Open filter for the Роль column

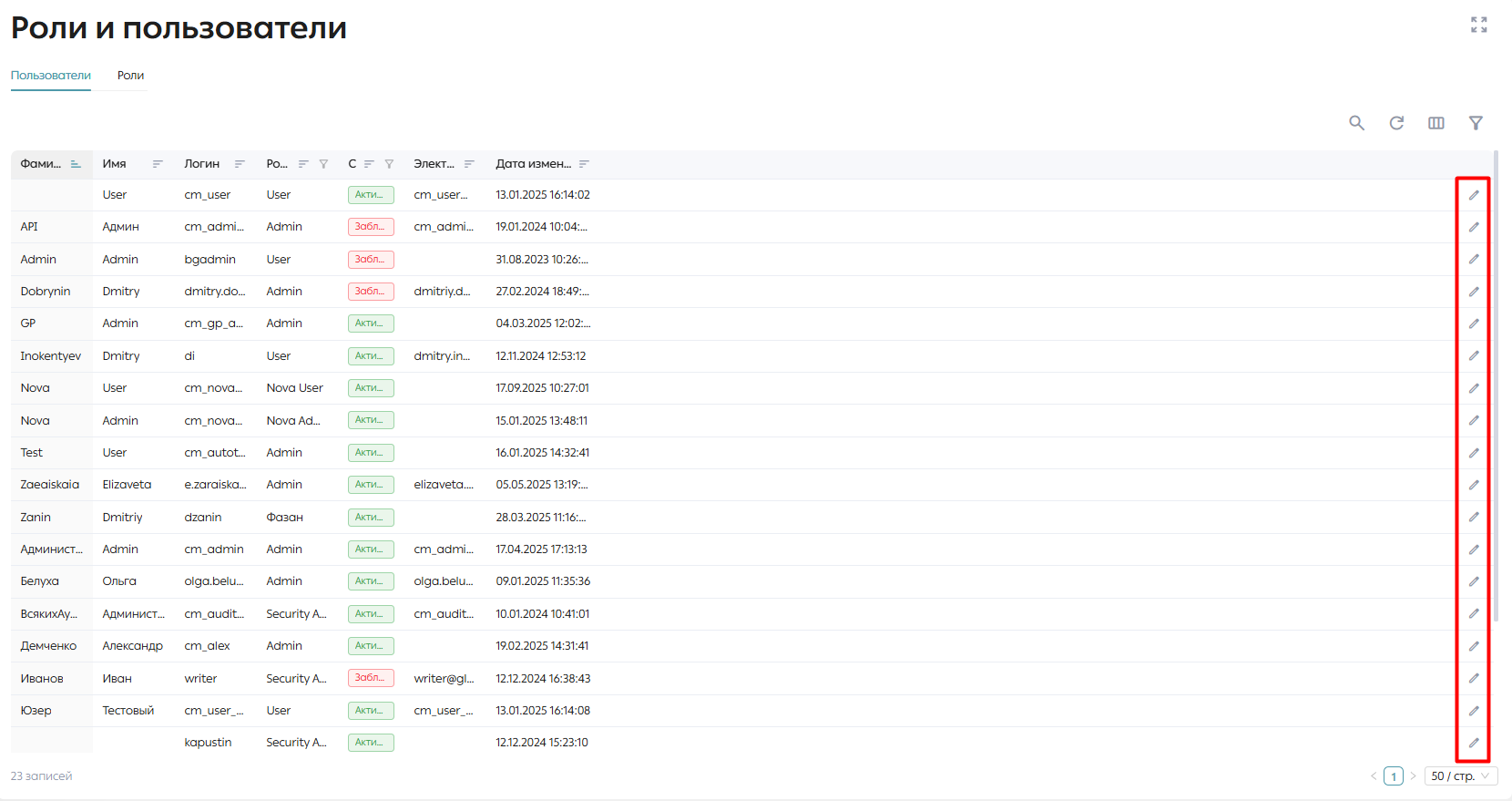tap(323, 164)
